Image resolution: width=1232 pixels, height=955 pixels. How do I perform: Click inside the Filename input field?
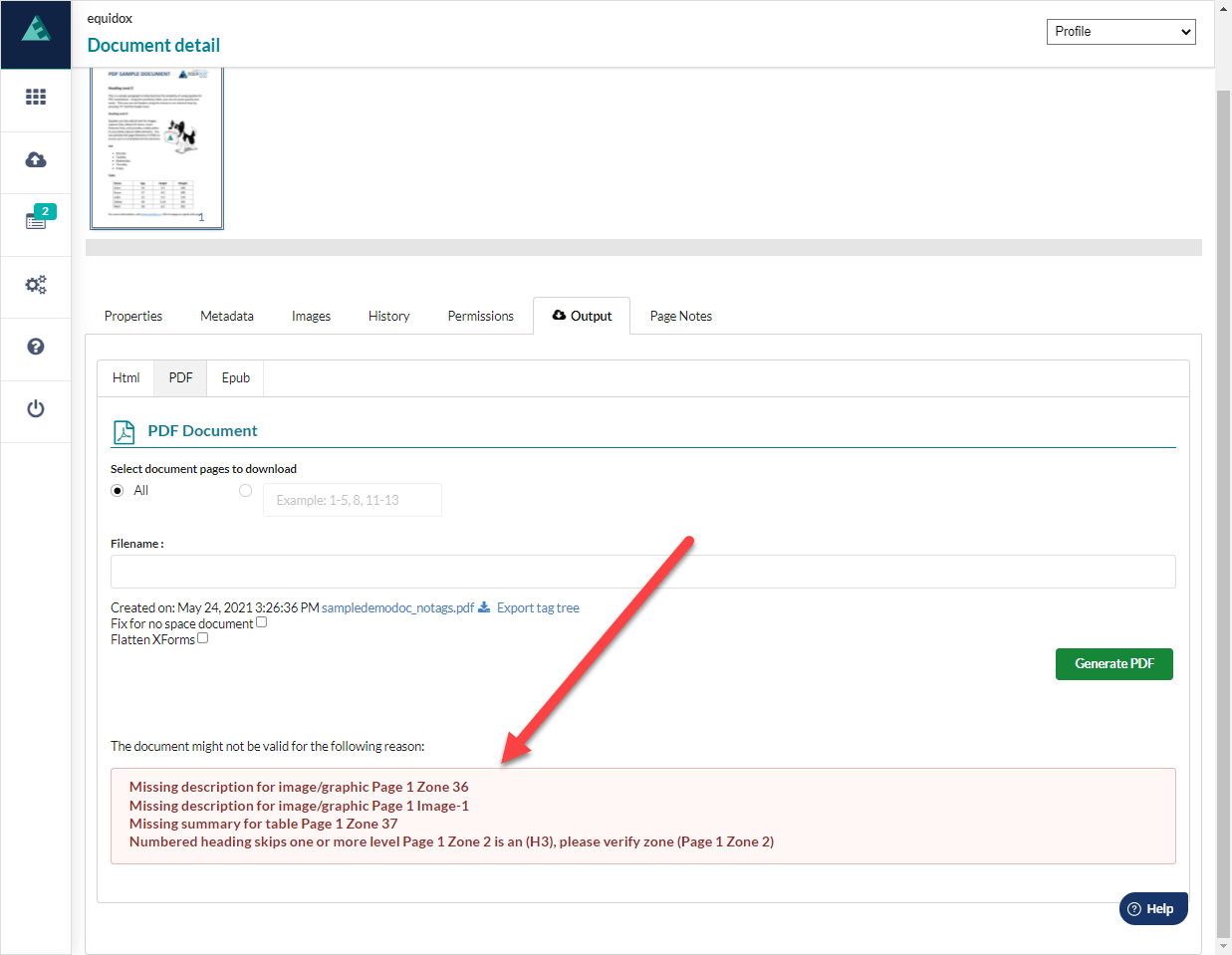point(642,571)
